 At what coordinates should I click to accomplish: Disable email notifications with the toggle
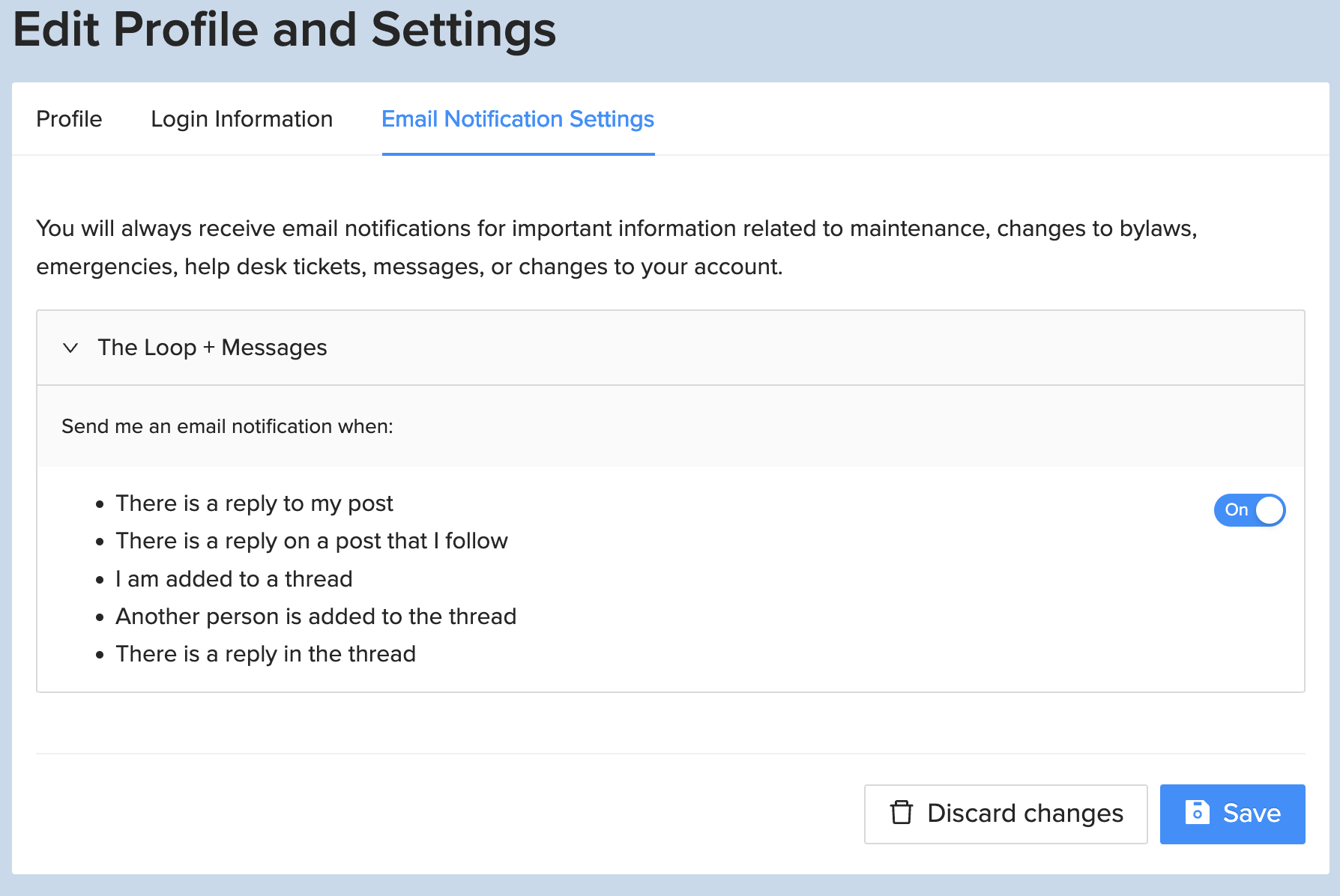tap(1249, 510)
